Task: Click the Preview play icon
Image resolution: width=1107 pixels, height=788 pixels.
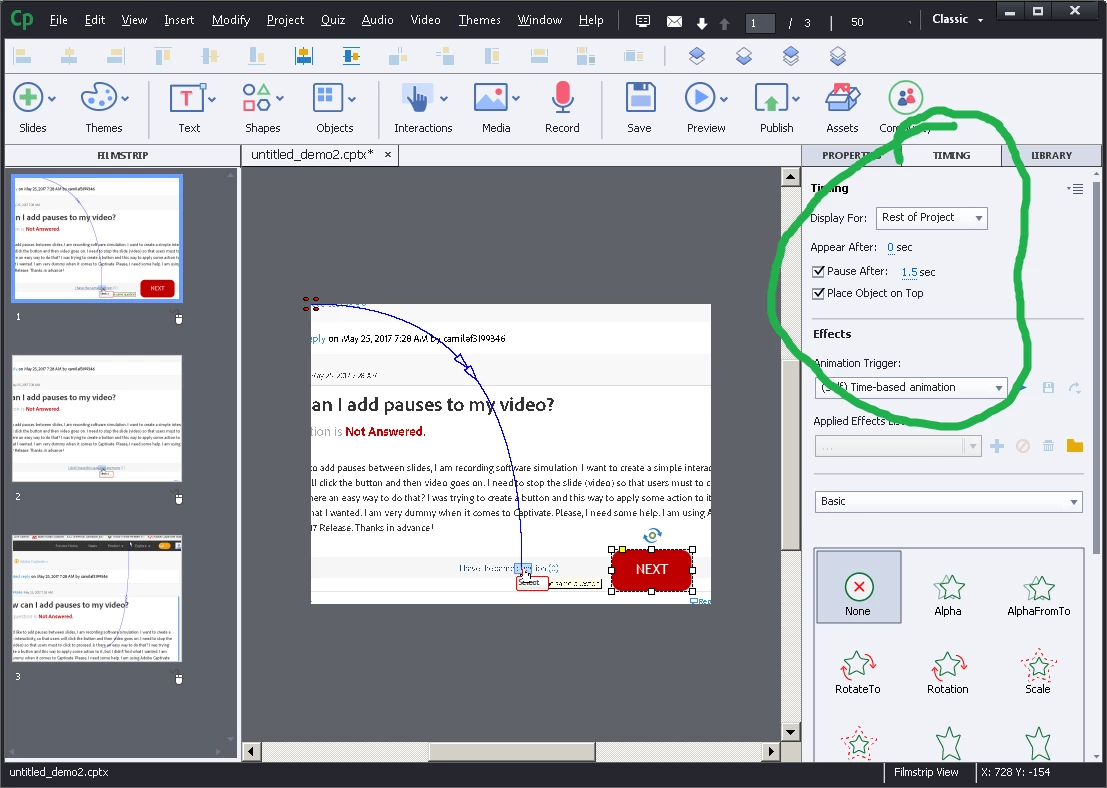Action: (700, 97)
